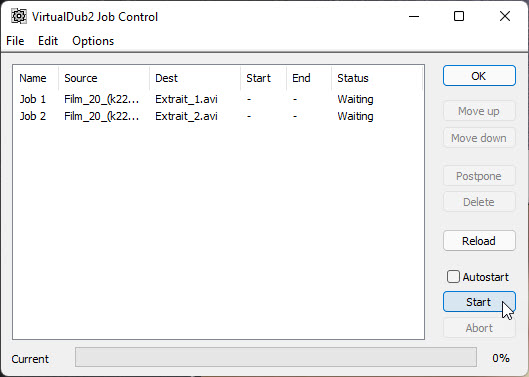The image size is (529, 377).
Task: Open the Options menu
Action: point(93,41)
